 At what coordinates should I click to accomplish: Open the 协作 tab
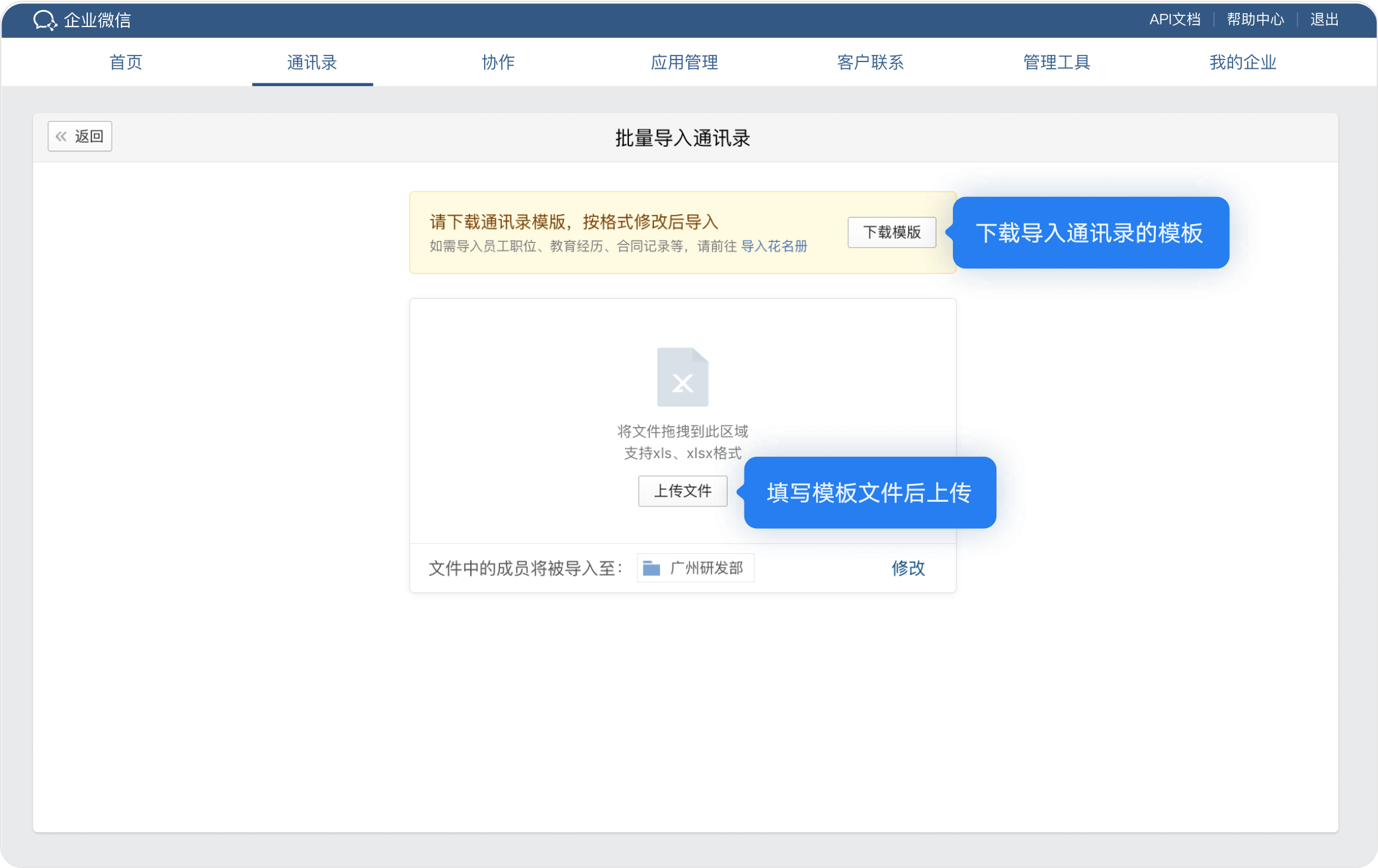point(498,62)
